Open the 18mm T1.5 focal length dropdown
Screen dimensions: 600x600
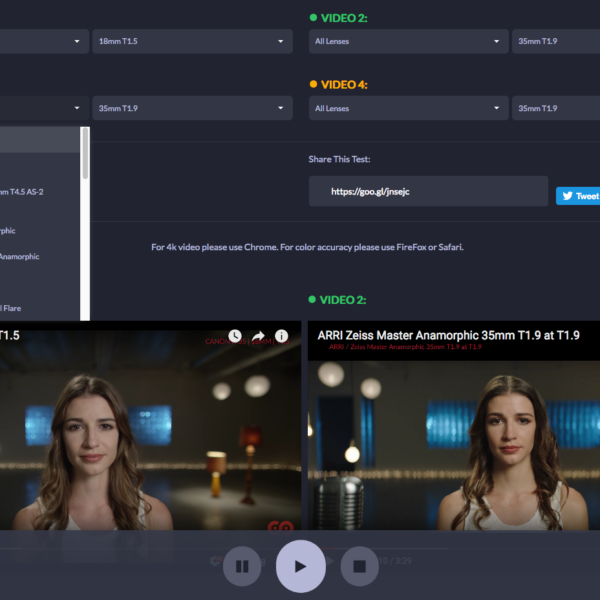click(x=192, y=41)
